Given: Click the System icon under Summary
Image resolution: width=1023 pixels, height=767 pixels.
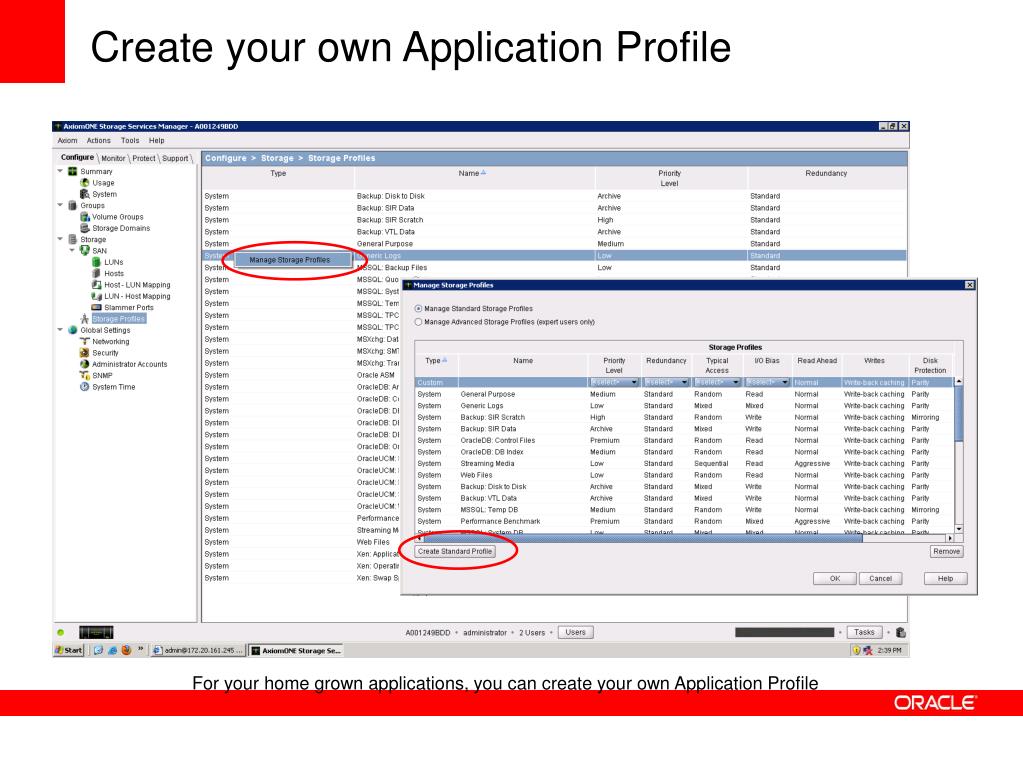Looking at the screenshot, I should 84,194.
